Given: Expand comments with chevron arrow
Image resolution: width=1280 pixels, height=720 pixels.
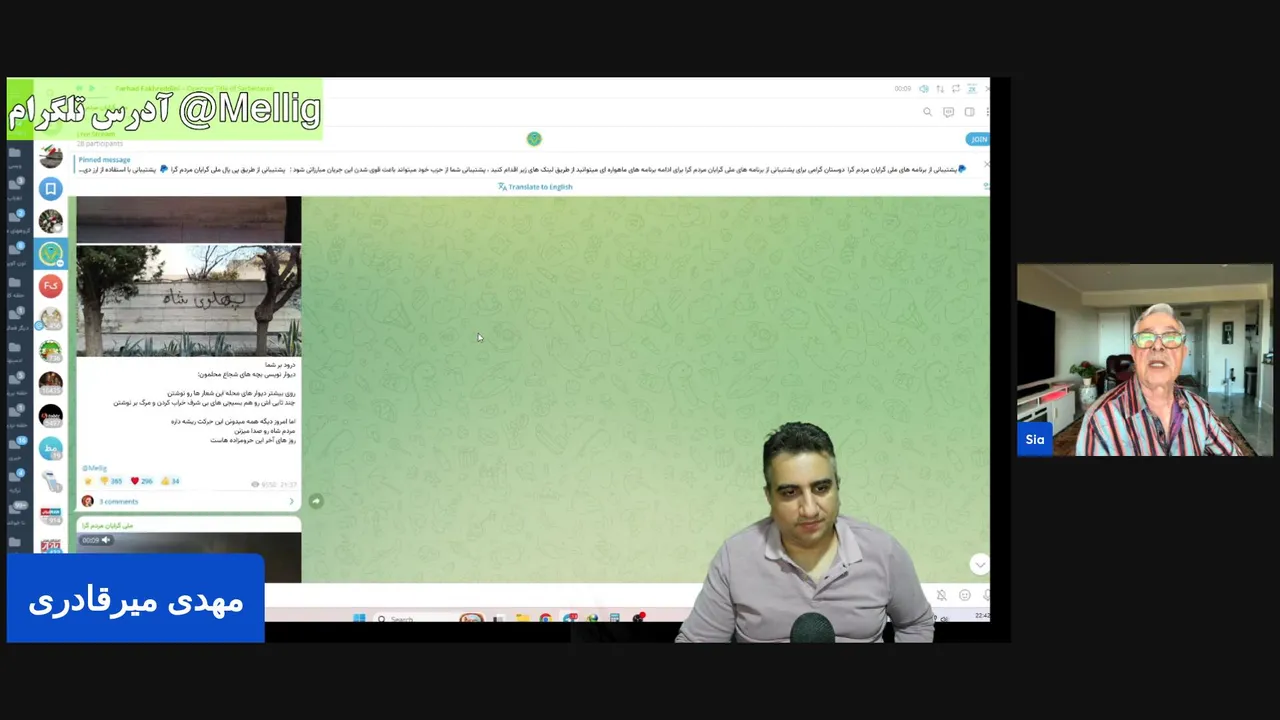Looking at the screenshot, I should 291,501.
